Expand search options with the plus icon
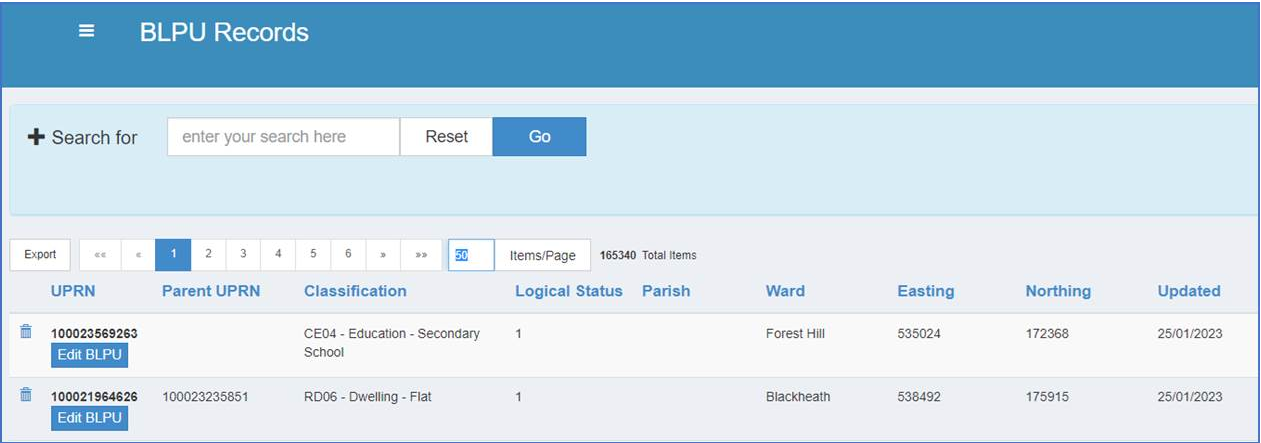The height and width of the screenshot is (443, 1261). tap(36, 137)
